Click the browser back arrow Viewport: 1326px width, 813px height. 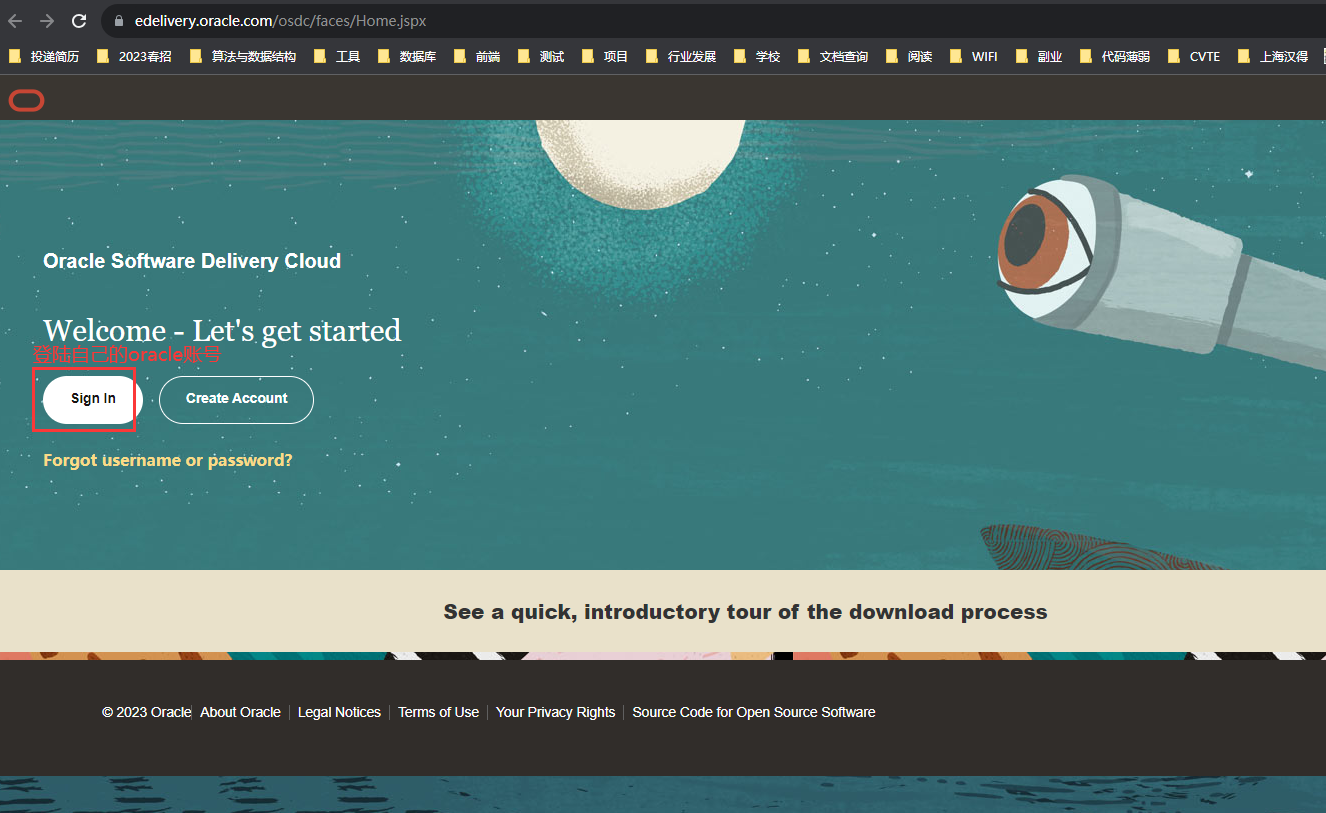pyautogui.click(x=15, y=21)
